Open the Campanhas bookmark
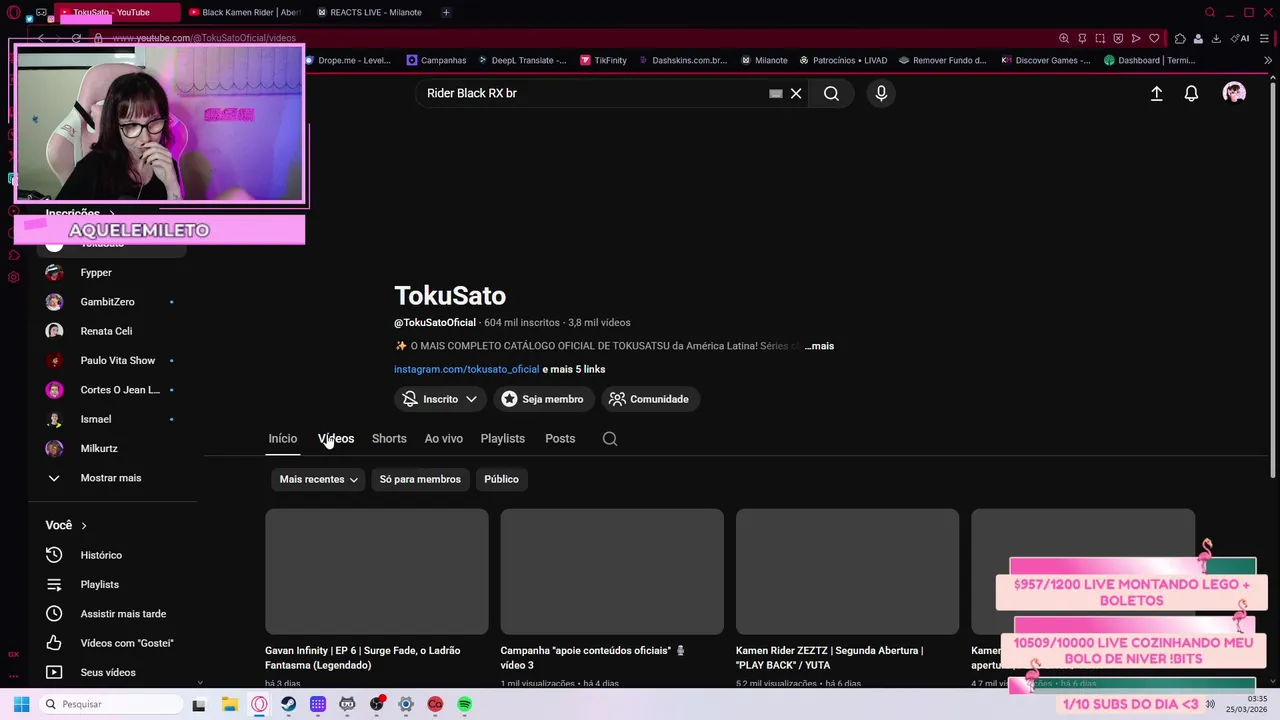 (x=437, y=60)
